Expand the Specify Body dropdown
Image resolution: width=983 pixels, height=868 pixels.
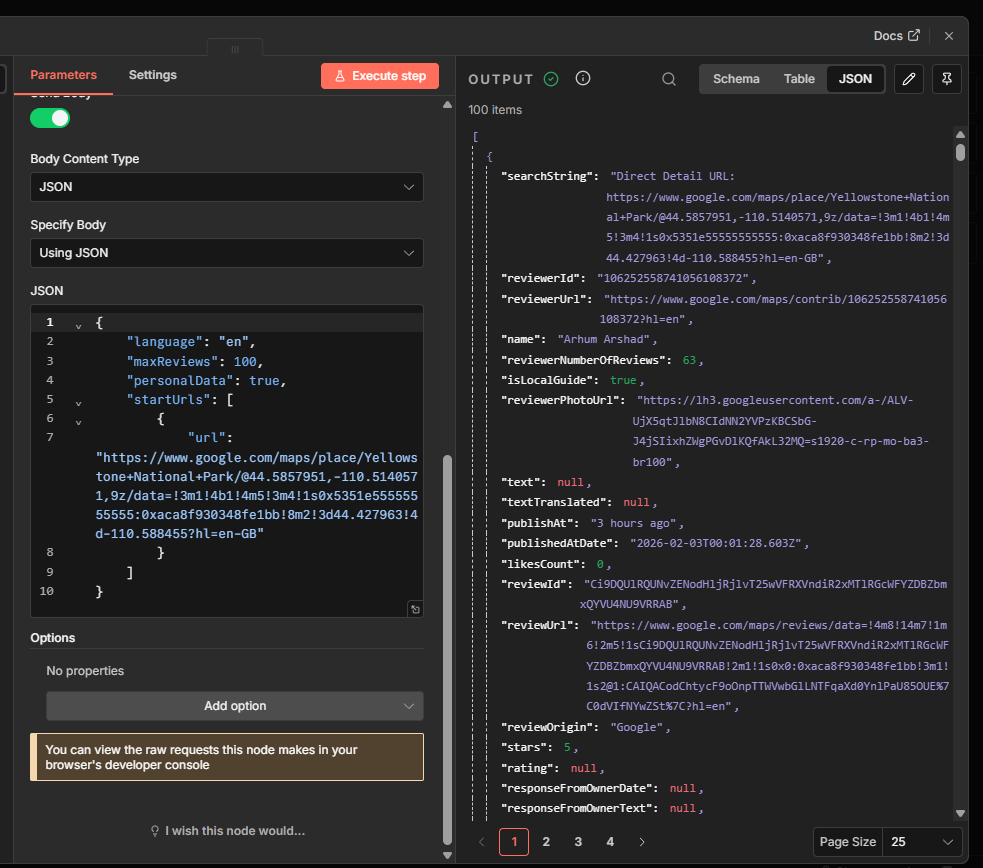tap(226, 253)
